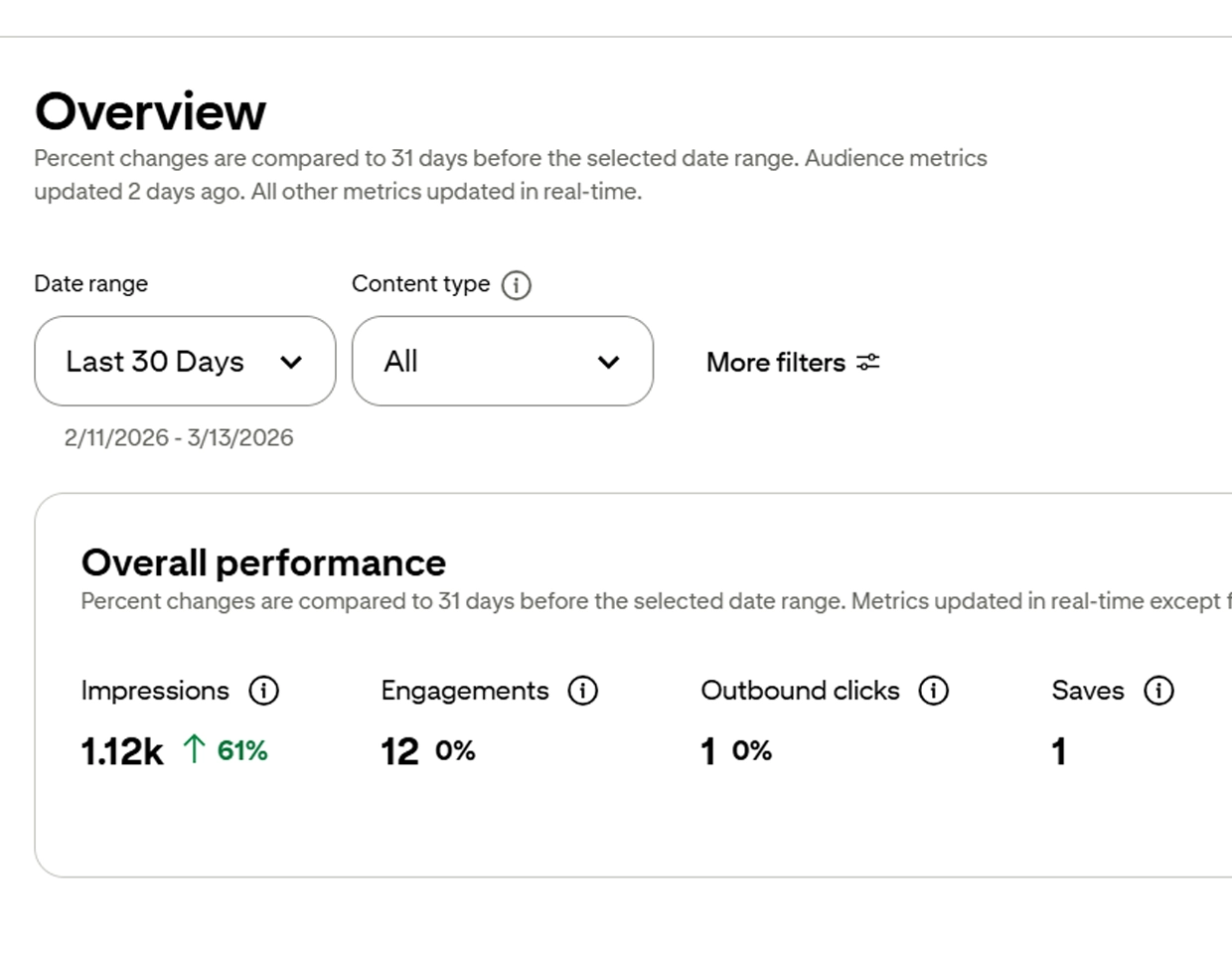Click the Overall performance heading
The width and height of the screenshot is (1232, 954).
(263, 562)
